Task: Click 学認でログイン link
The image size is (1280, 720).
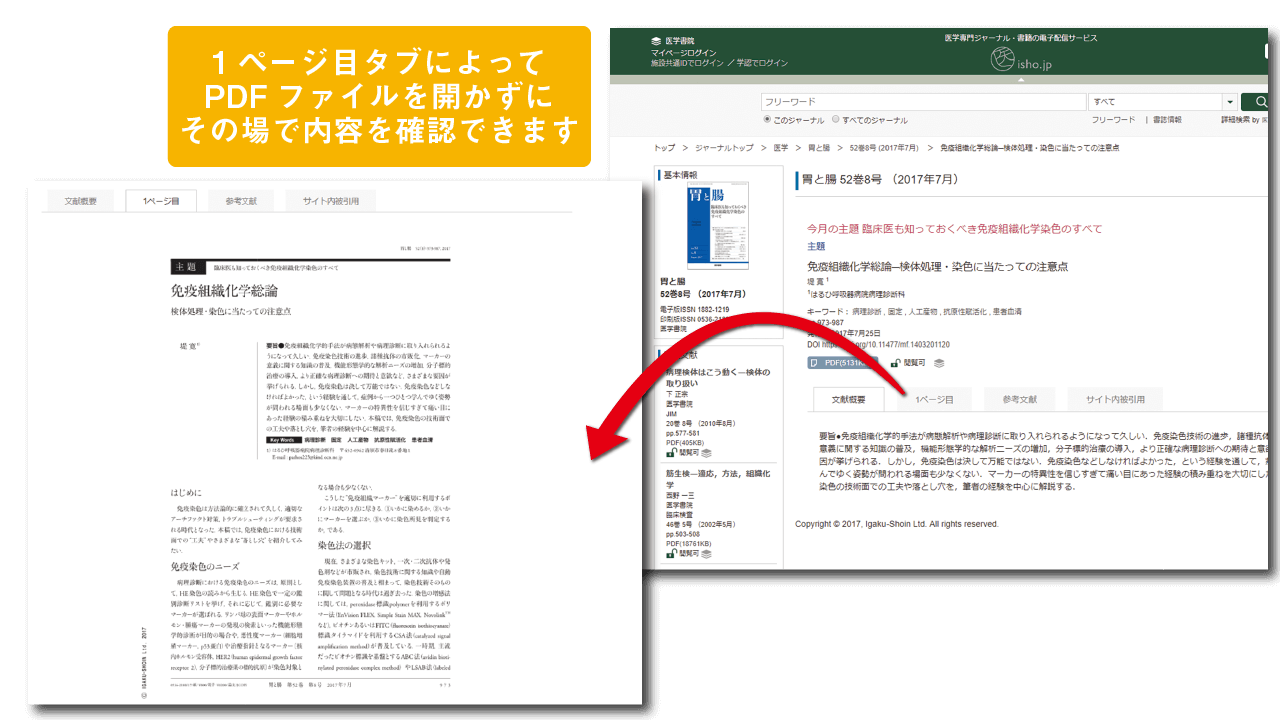Action: [763, 63]
